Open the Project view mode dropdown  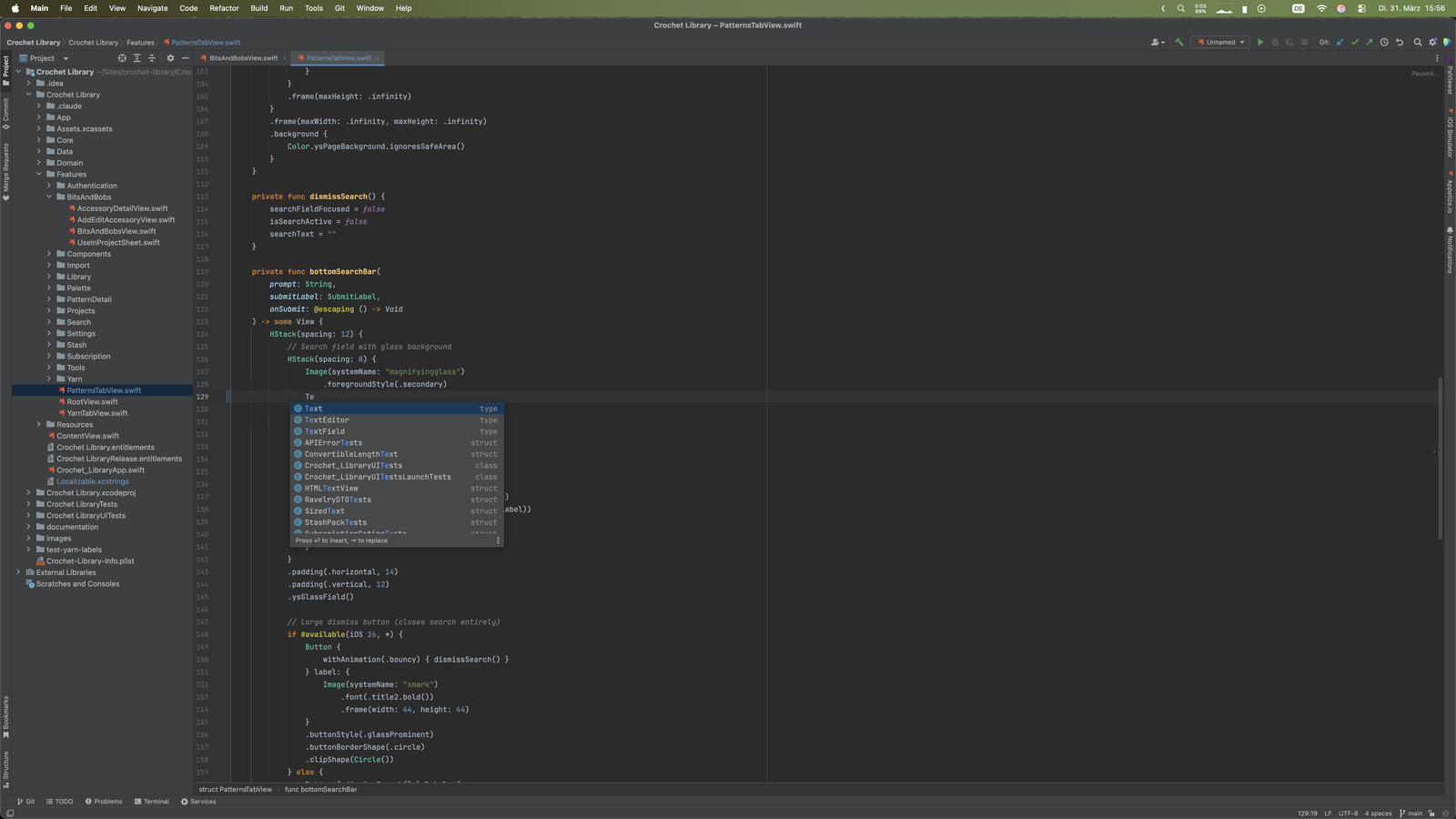(44, 58)
